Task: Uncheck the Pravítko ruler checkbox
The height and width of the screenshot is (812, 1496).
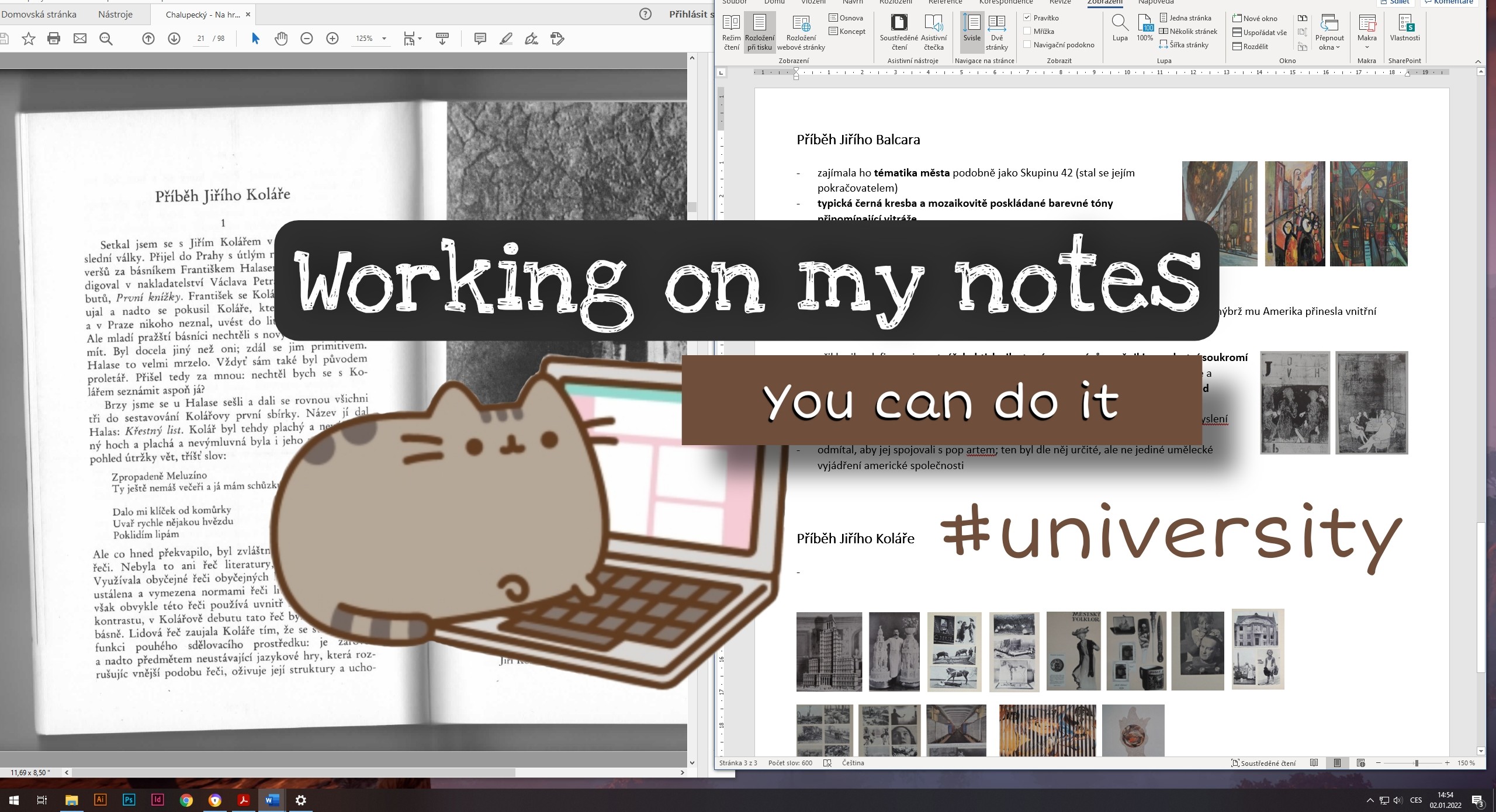Action: [x=1027, y=18]
